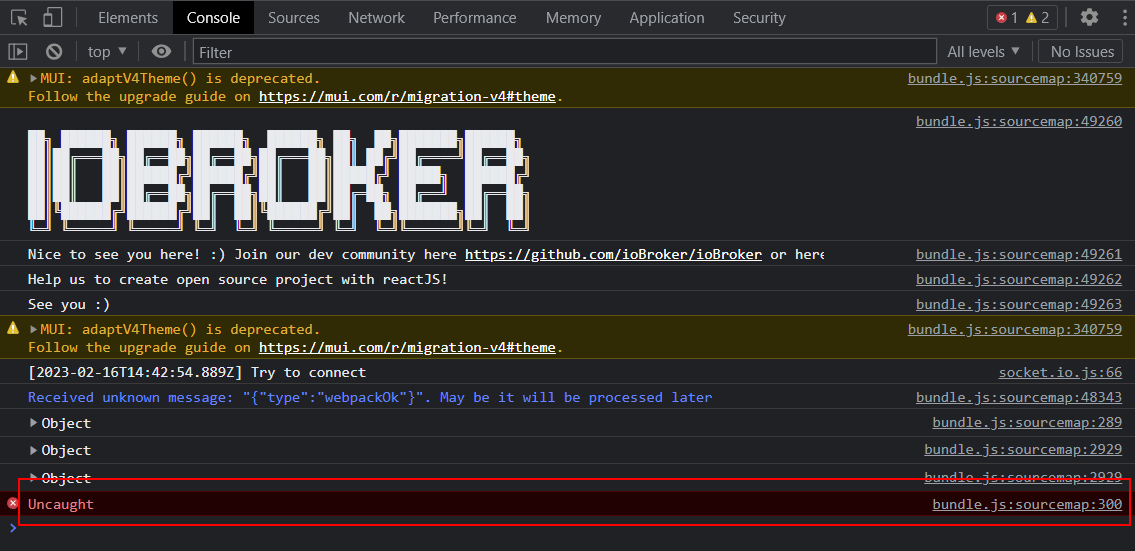Expand the Object logged at sourcemap:289

tap(33, 423)
